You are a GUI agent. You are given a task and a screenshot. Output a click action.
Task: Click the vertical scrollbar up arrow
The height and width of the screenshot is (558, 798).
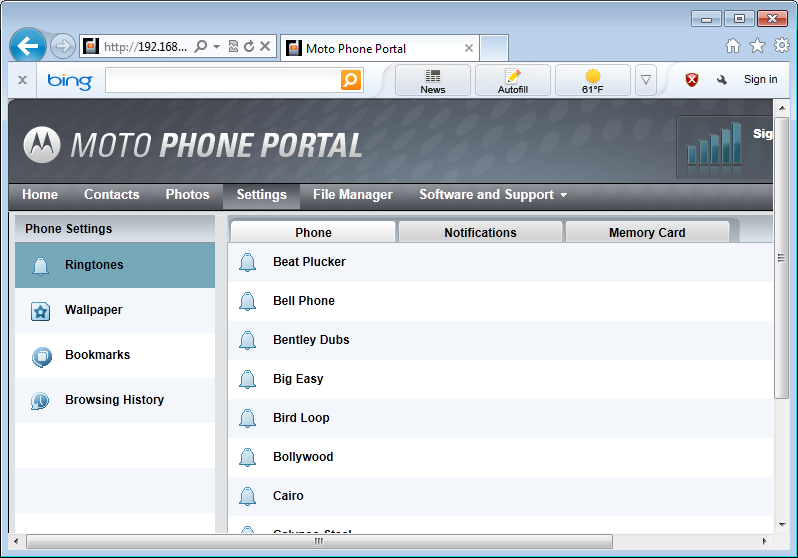[782, 108]
